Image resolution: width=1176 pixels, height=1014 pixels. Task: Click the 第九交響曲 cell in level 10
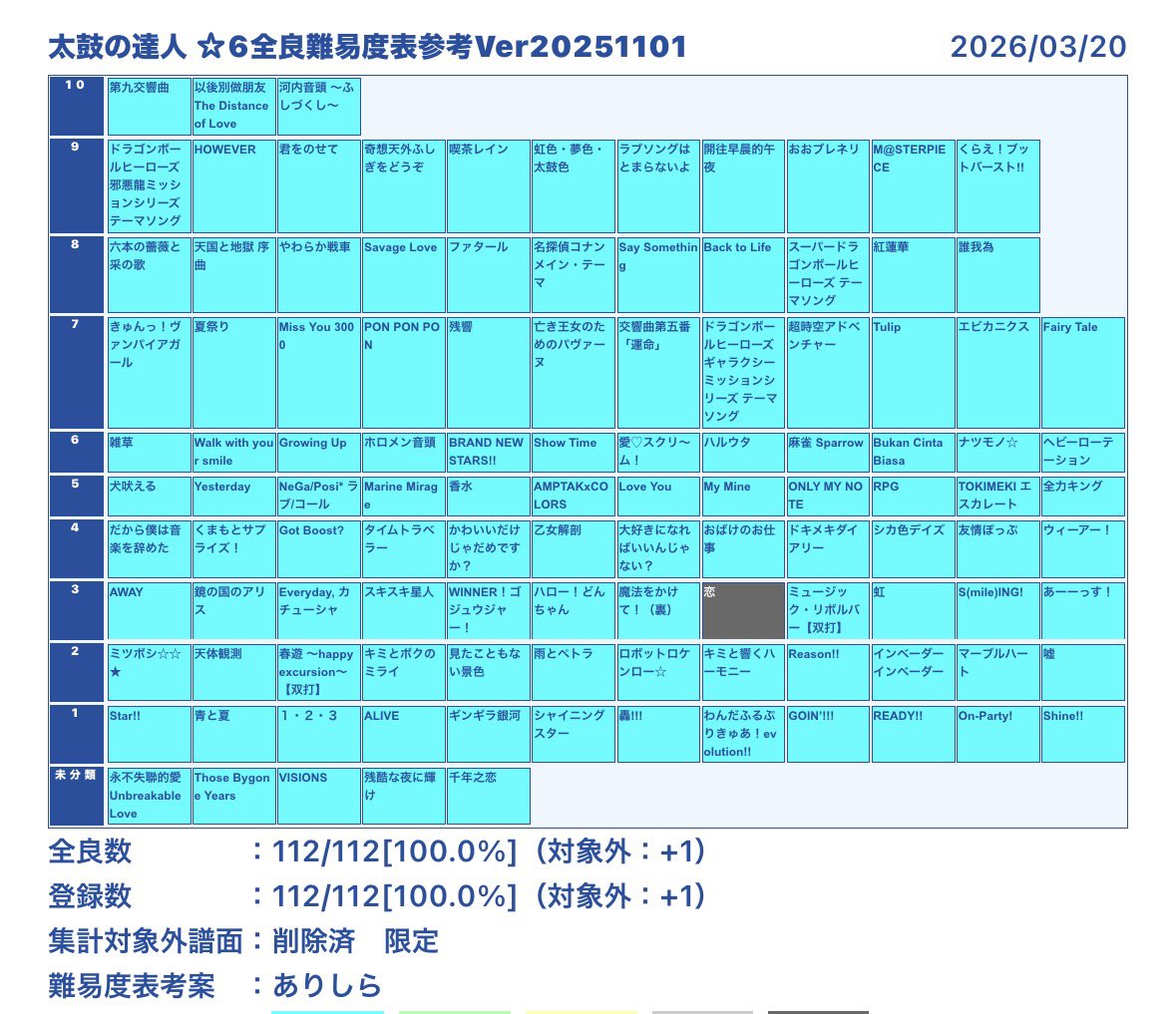[149, 107]
